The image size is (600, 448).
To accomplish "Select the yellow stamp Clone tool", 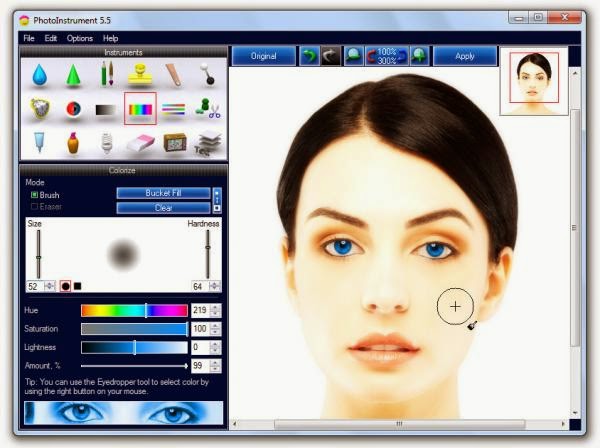I will pyautogui.click(x=140, y=74).
